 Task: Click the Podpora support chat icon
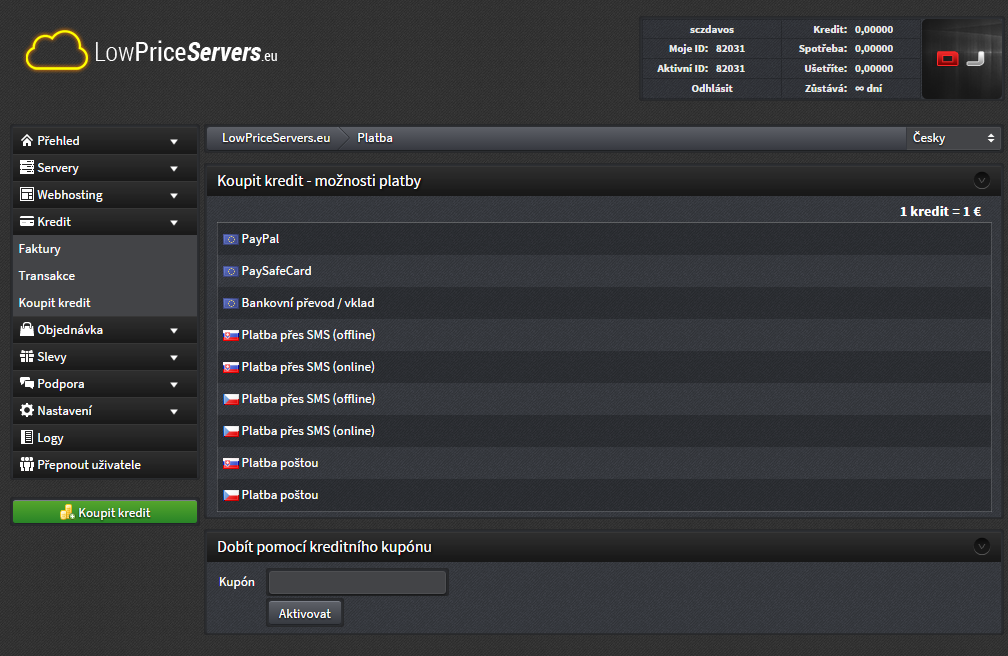(x=25, y=383)
